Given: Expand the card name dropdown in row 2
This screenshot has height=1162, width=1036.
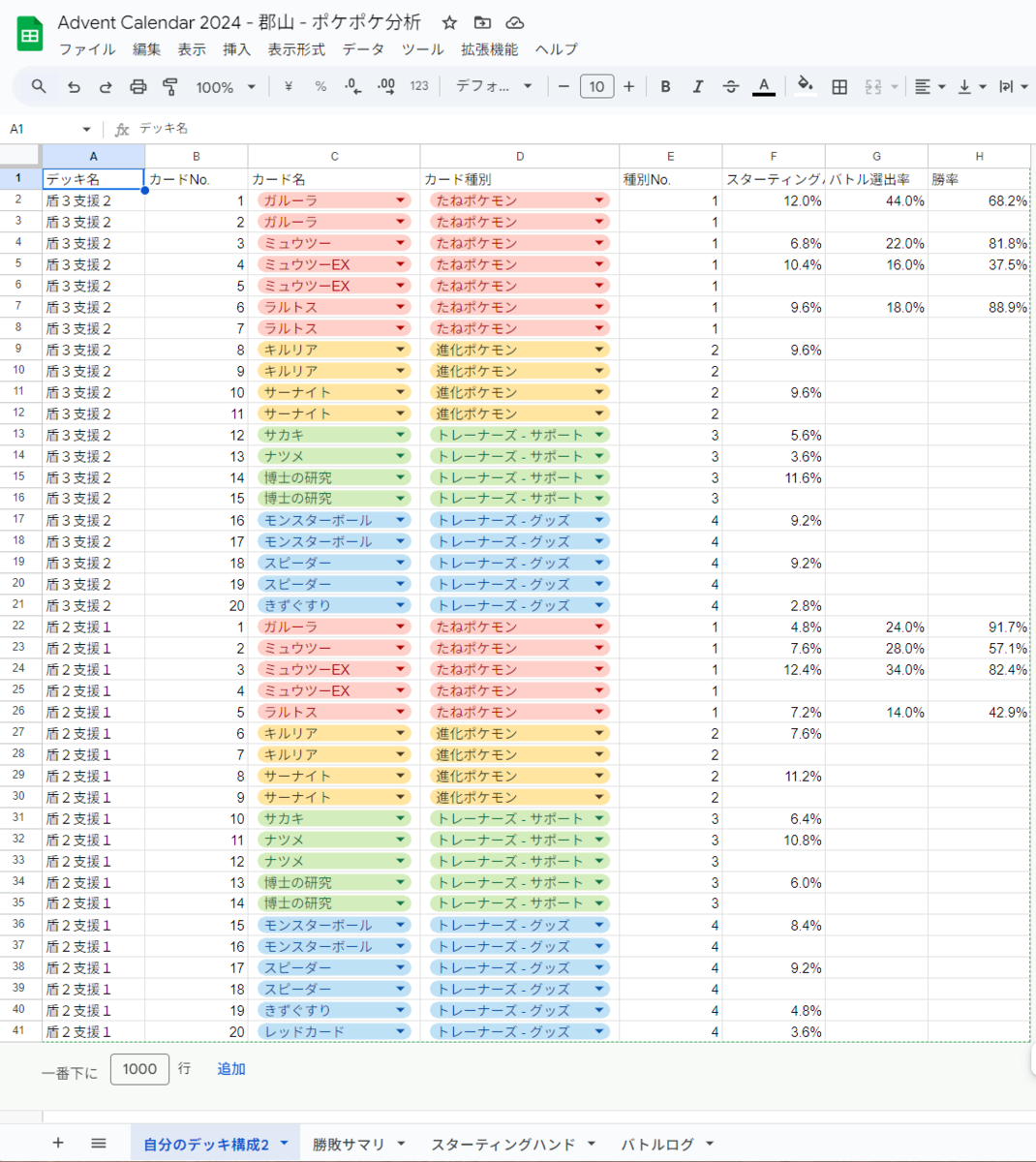Looking at the screenshot, I should pos(401,200).
